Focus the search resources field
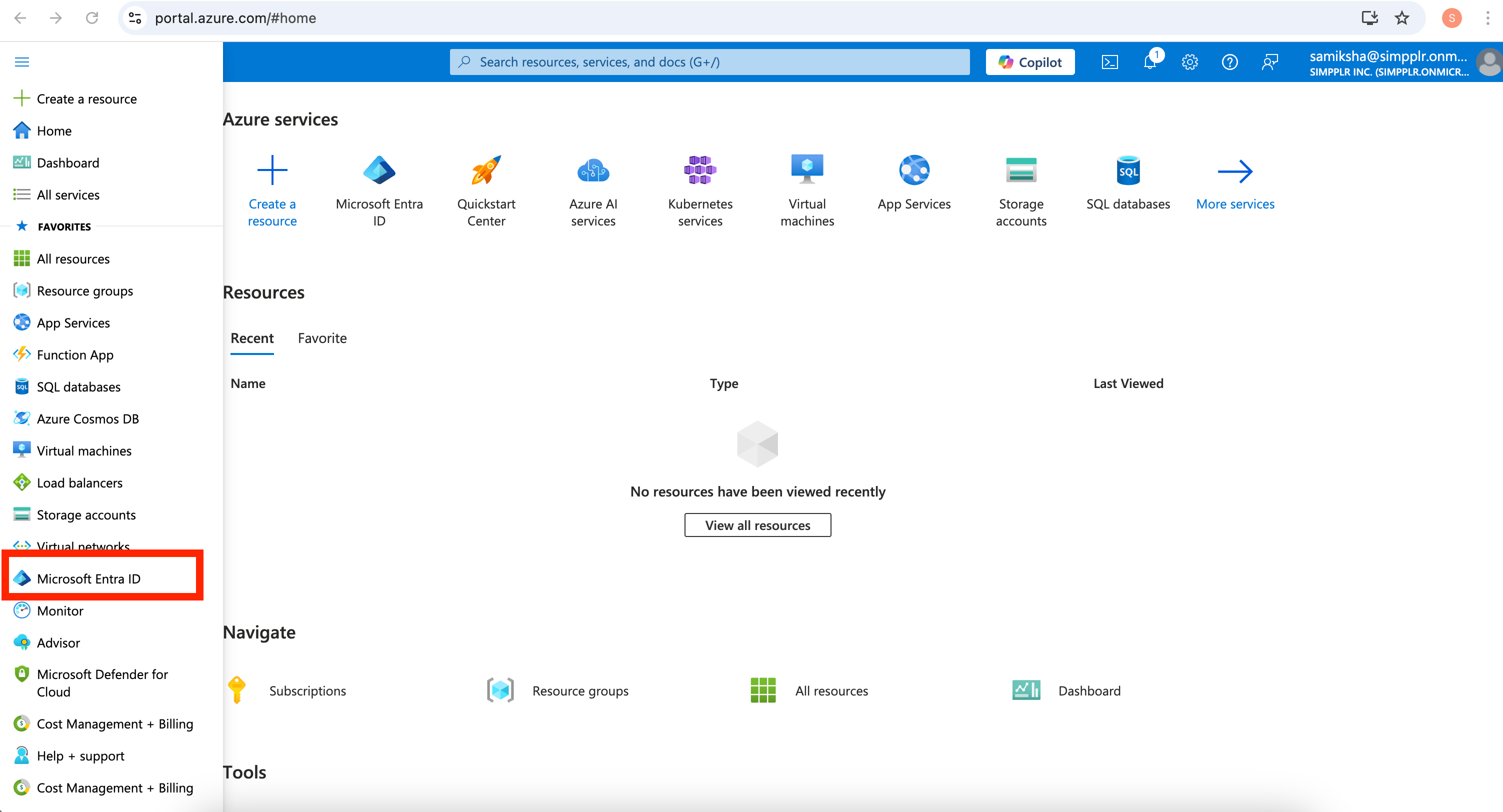The width and height of the screenshot is (1503, 812). [x=709, y=62]
